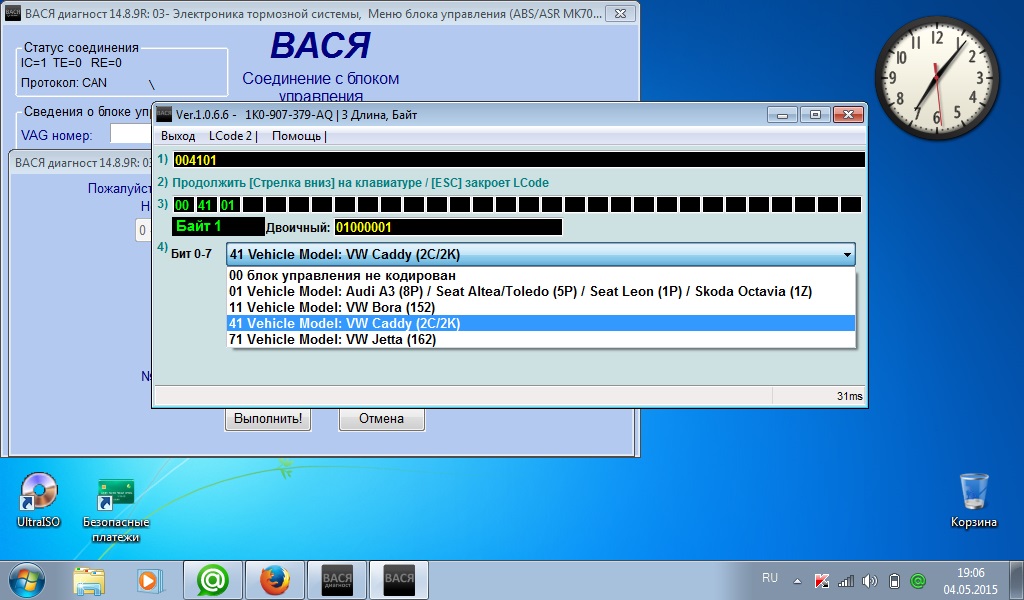The height and width of the screenshot is (600, 1024).
Task: Select option 41 VW Caddy in the open list
Action: tap(541, 323)
